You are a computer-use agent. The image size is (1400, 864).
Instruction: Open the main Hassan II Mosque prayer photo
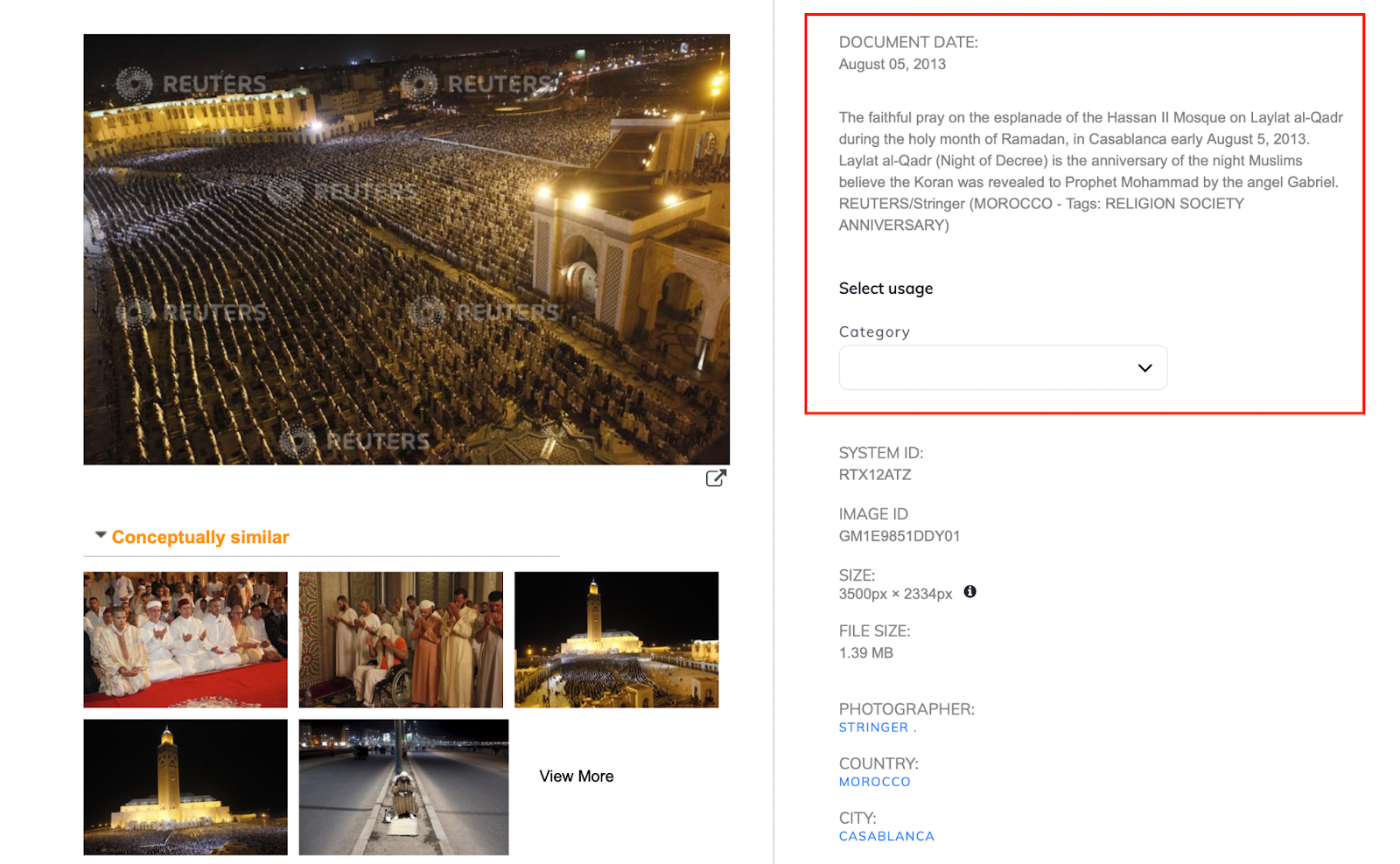click(407, 249)
